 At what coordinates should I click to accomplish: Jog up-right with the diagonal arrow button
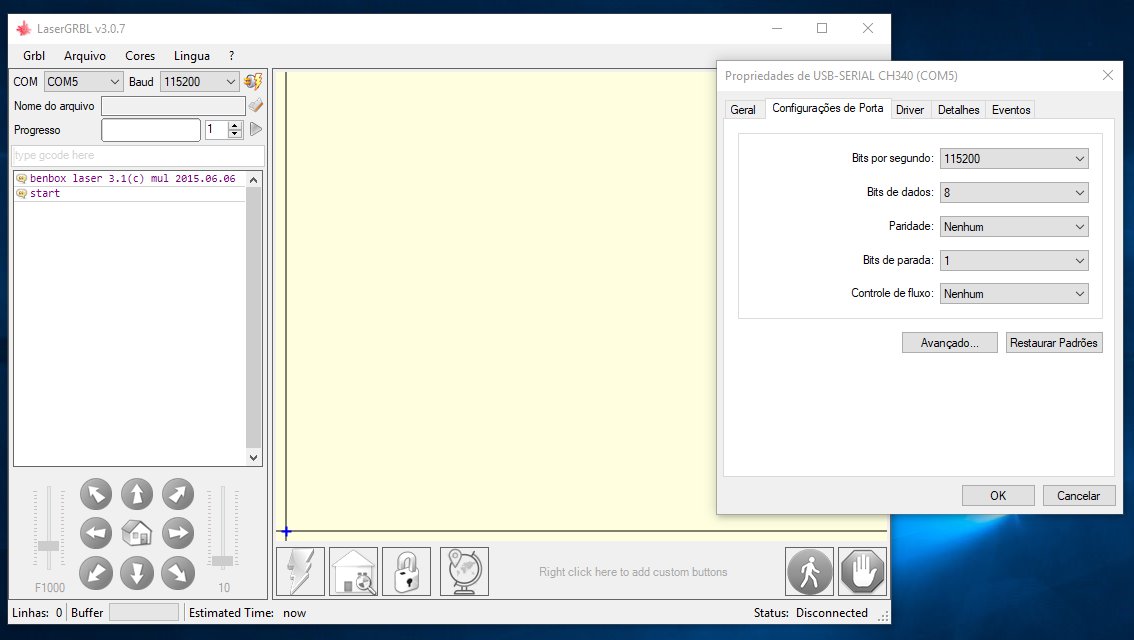tap(178, 495)
